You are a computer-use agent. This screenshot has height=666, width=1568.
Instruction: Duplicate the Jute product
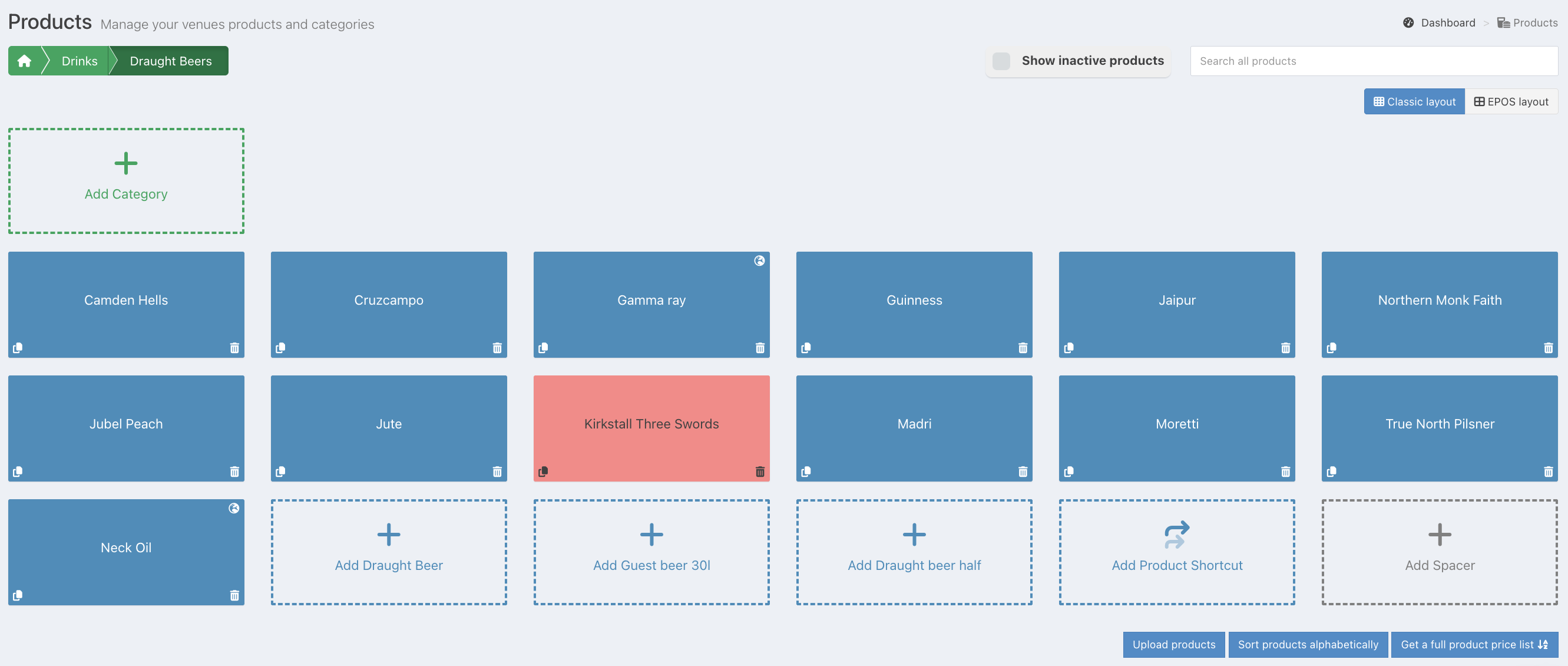pos(280,472)
